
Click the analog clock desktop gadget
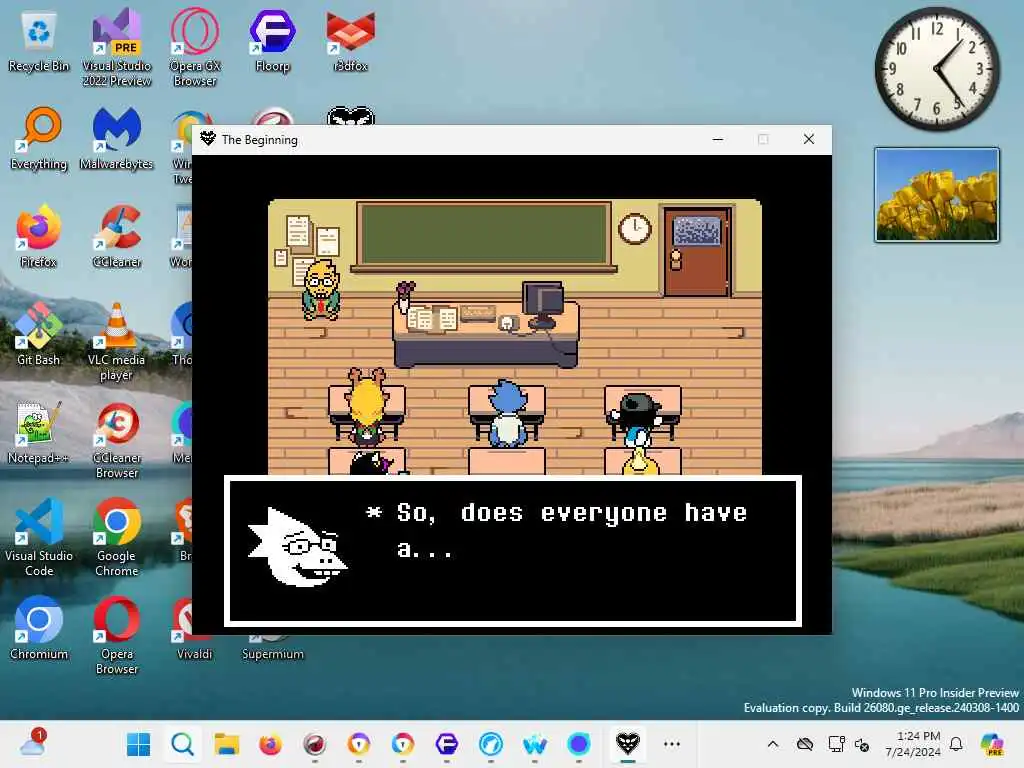pyautogui.click(x=936, y=69)
